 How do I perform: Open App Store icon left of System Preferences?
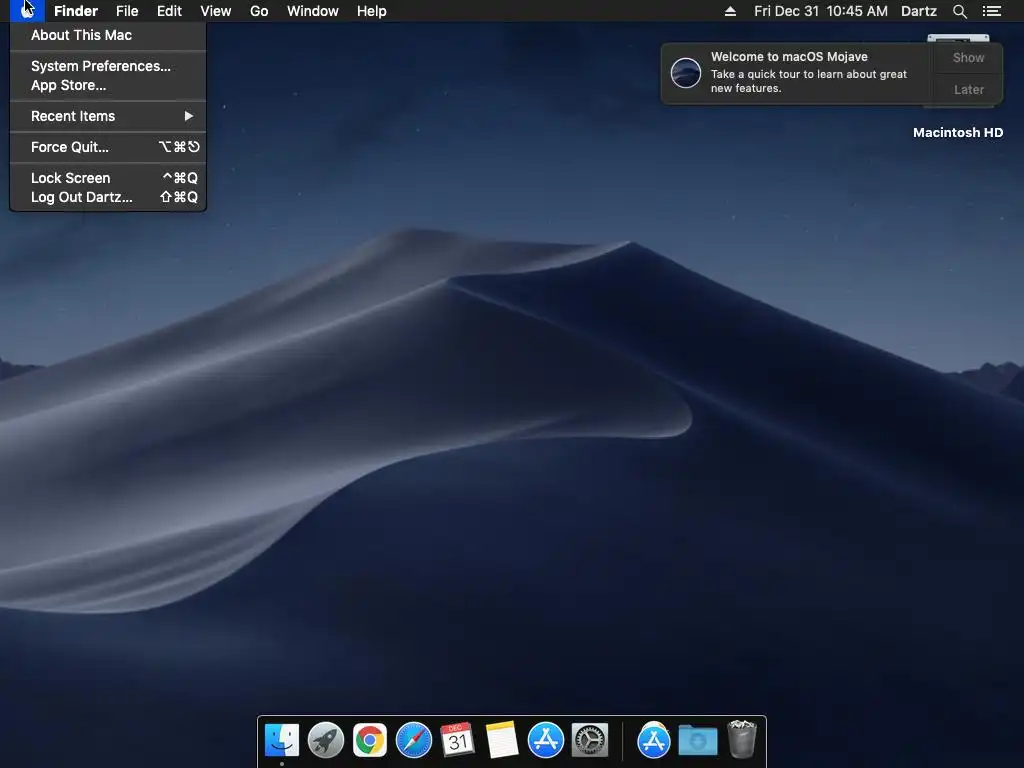545,740
